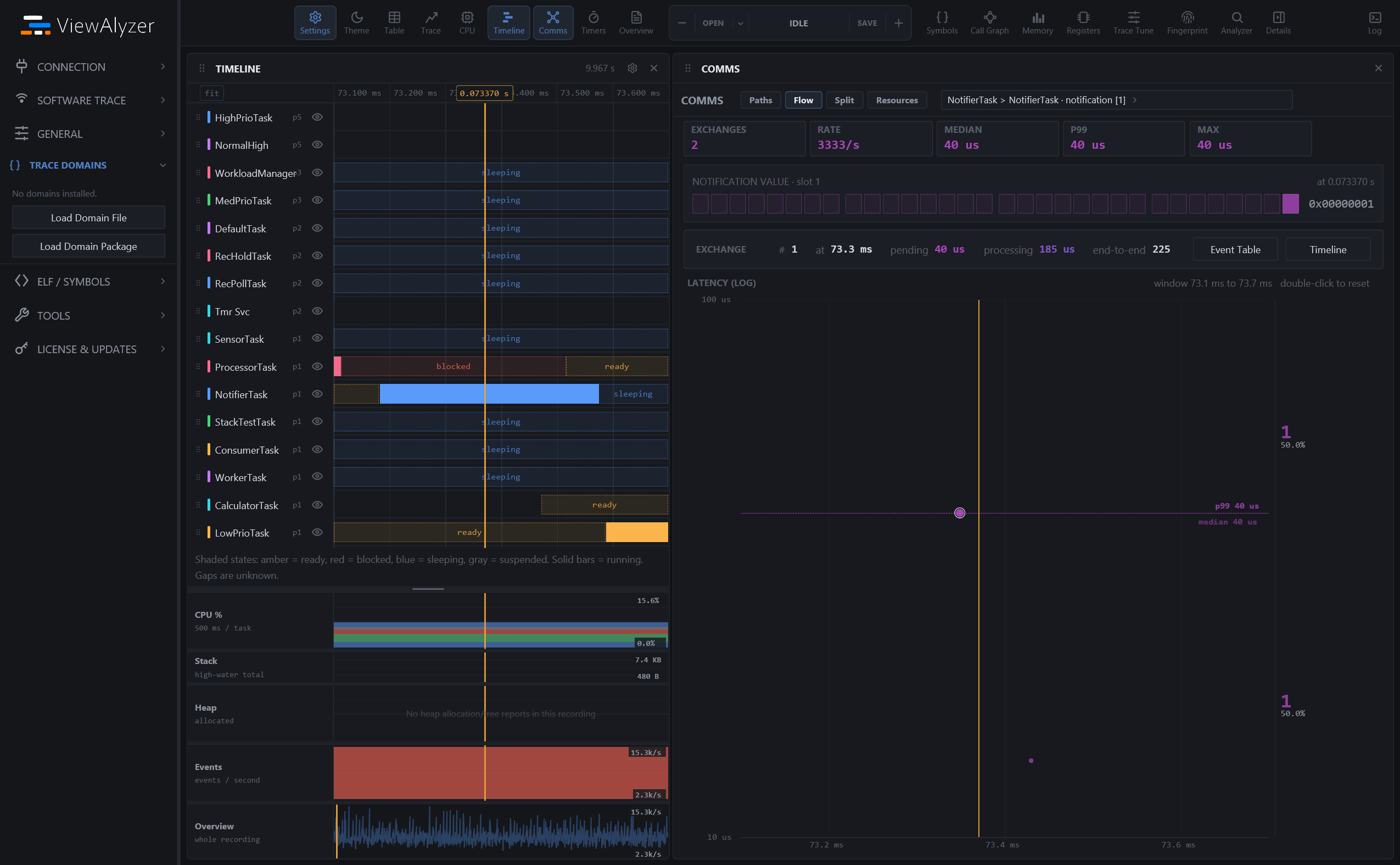
Task: Expand the CONNECTION sidebar section
Action: 88,67
